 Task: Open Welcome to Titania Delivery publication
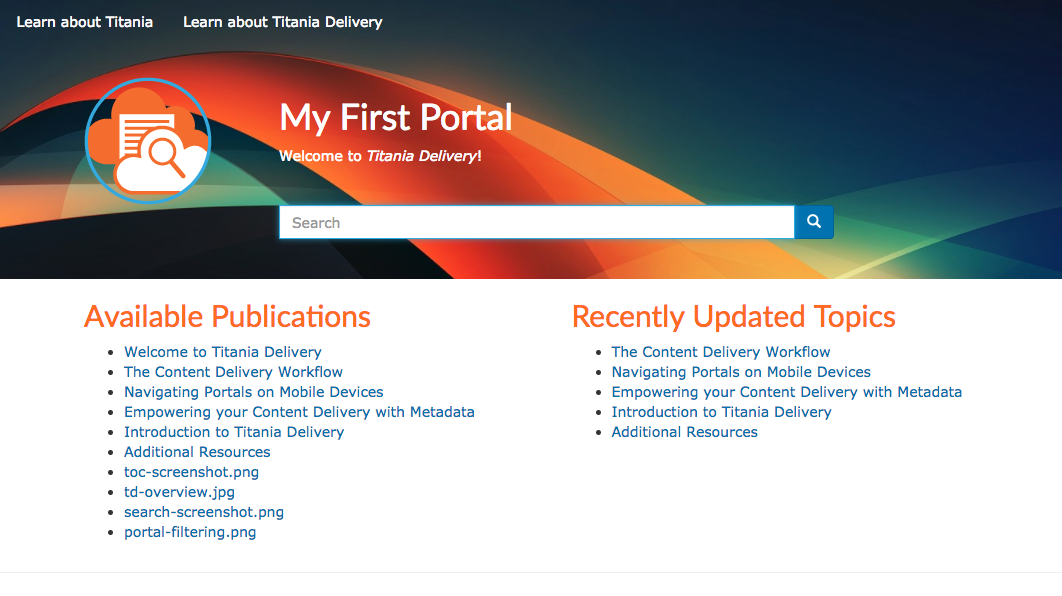pyautogui.click(x=223, y=352)
